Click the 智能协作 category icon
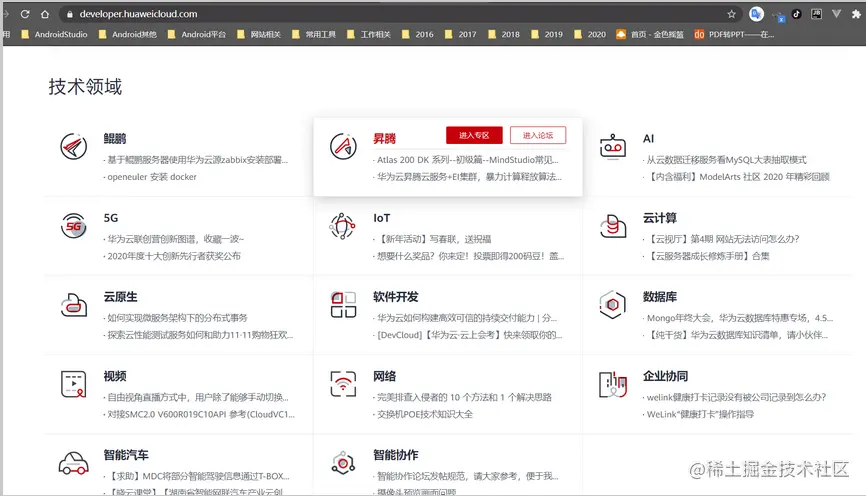Screen dimensions: 866x496 343,463
